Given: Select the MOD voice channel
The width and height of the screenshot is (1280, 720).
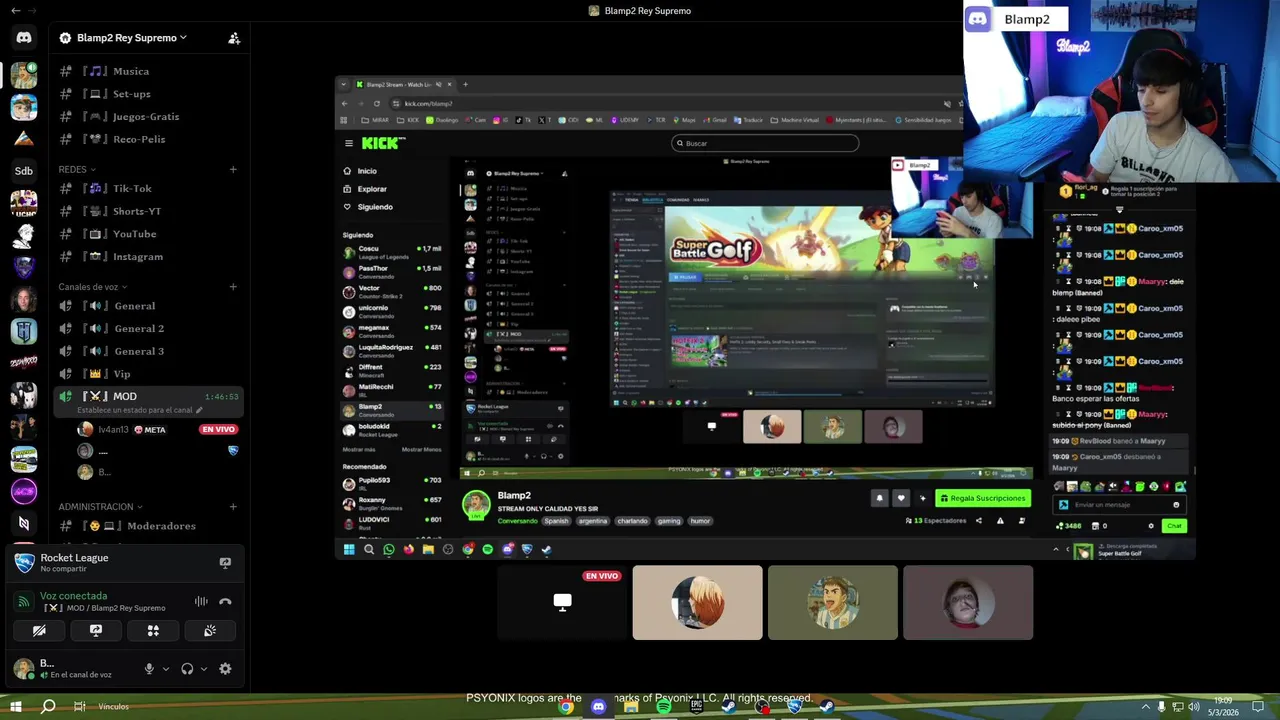Looking at the screenshot, I should tap(148, 397).
